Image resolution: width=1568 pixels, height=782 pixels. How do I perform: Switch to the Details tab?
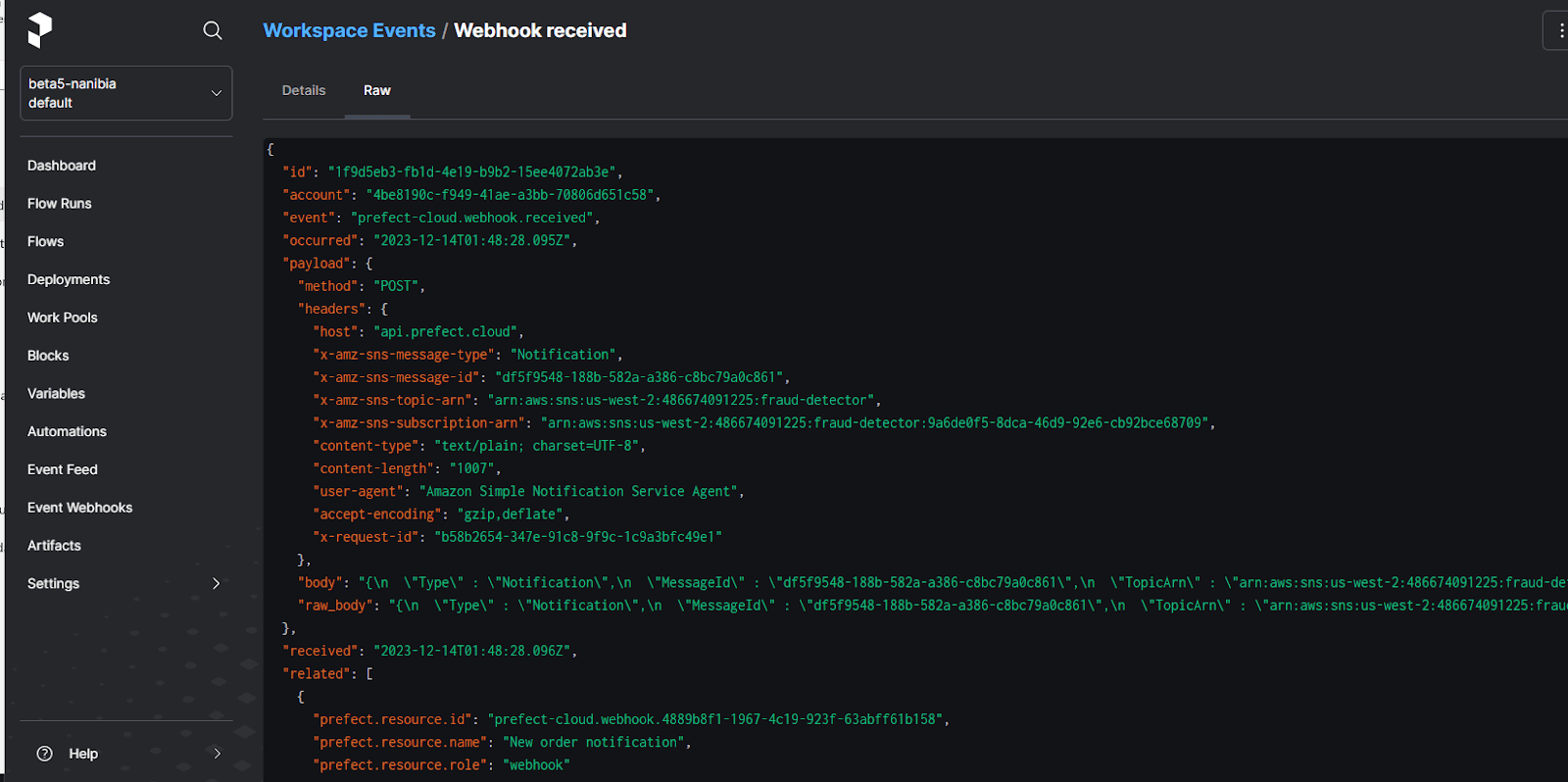304,90
